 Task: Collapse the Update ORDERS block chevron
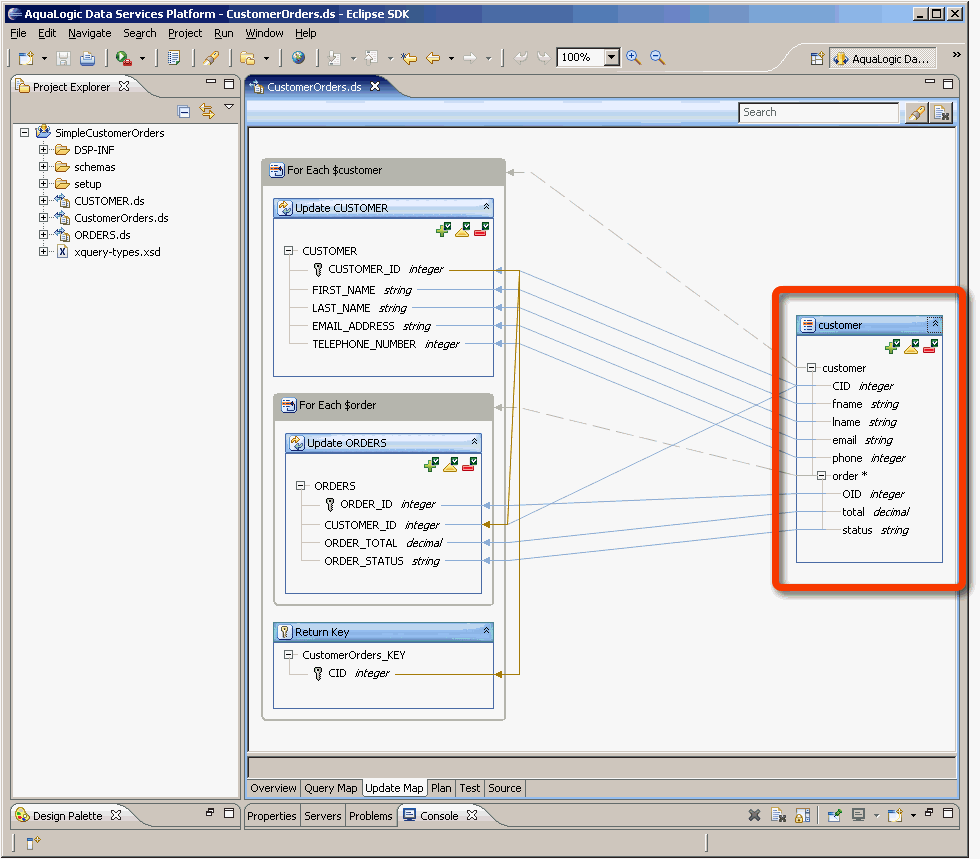pos(474,441)
